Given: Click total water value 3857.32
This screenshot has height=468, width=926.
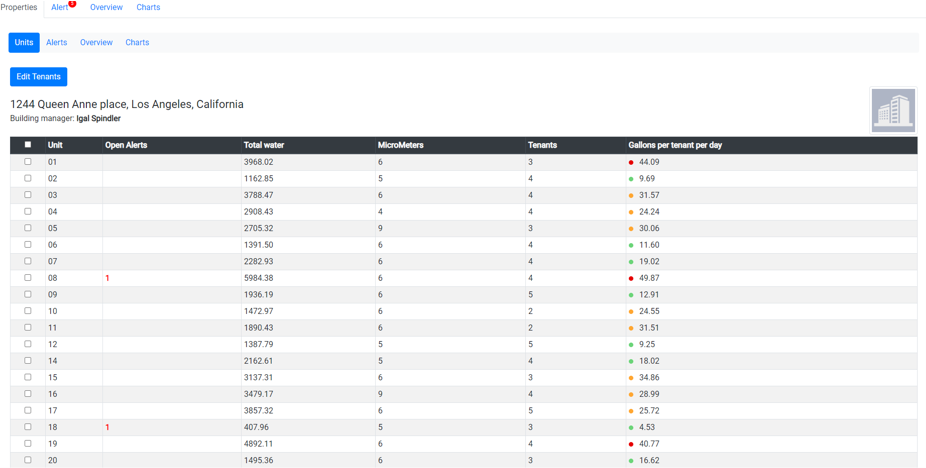Looking at the screenshot, I should click(x=259, y=410).
